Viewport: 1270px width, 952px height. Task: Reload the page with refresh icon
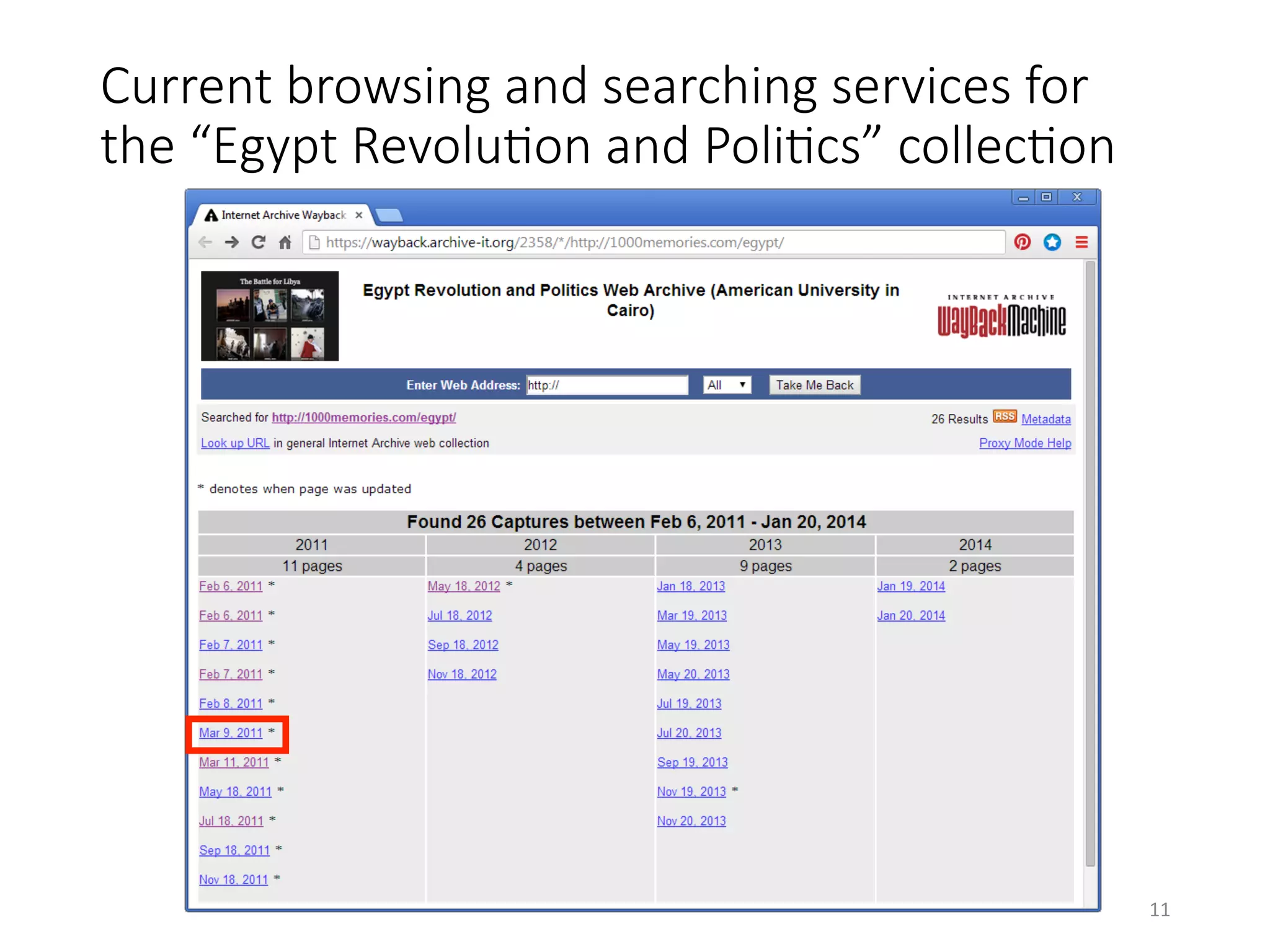259,242
